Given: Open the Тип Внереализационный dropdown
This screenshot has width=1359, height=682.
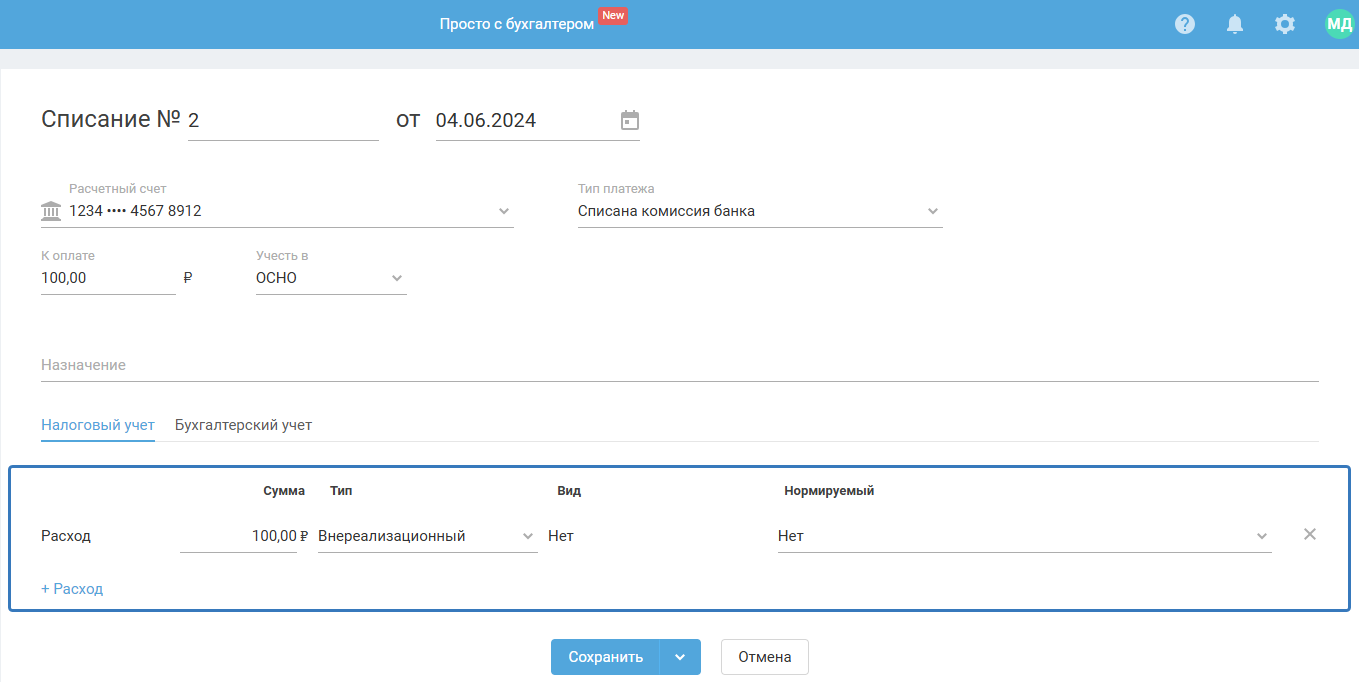Looking at the screenshot, I should click(428, 536).
